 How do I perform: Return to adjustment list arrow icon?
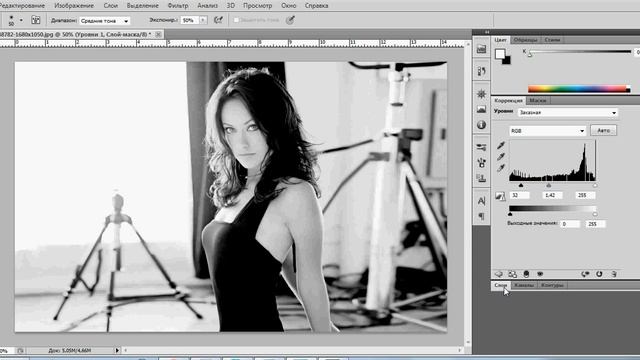tap(498, 274)
